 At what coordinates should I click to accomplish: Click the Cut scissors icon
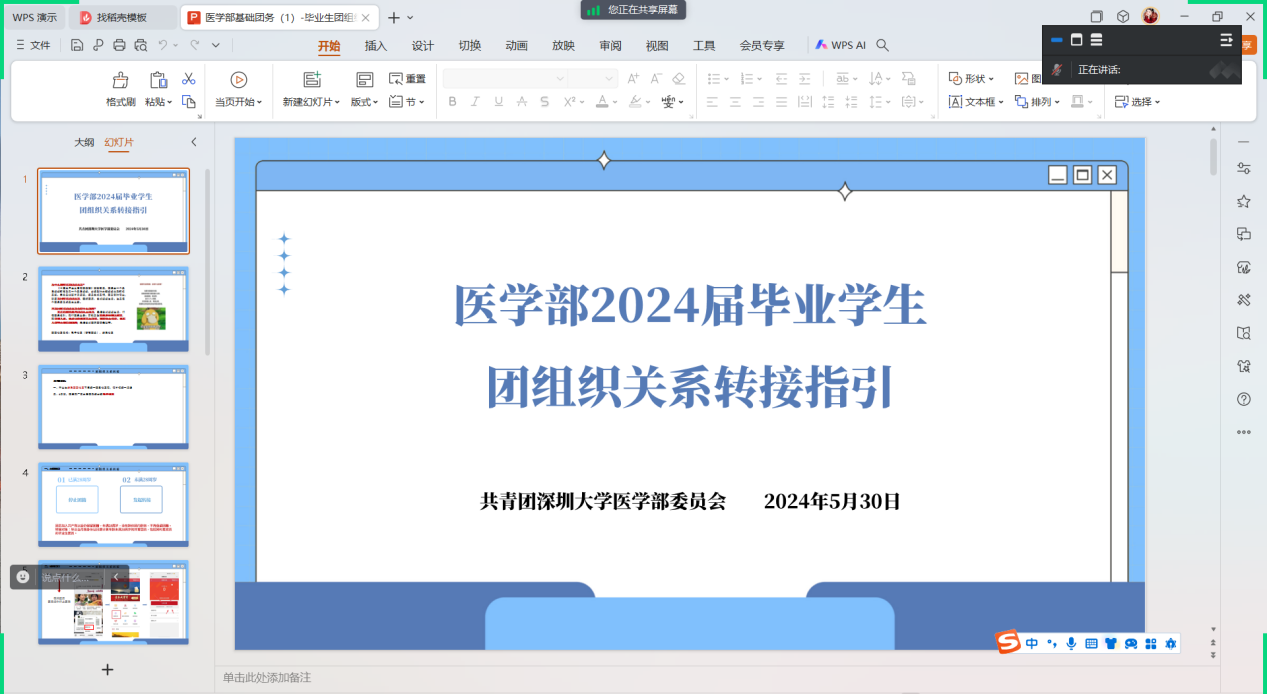188,79
